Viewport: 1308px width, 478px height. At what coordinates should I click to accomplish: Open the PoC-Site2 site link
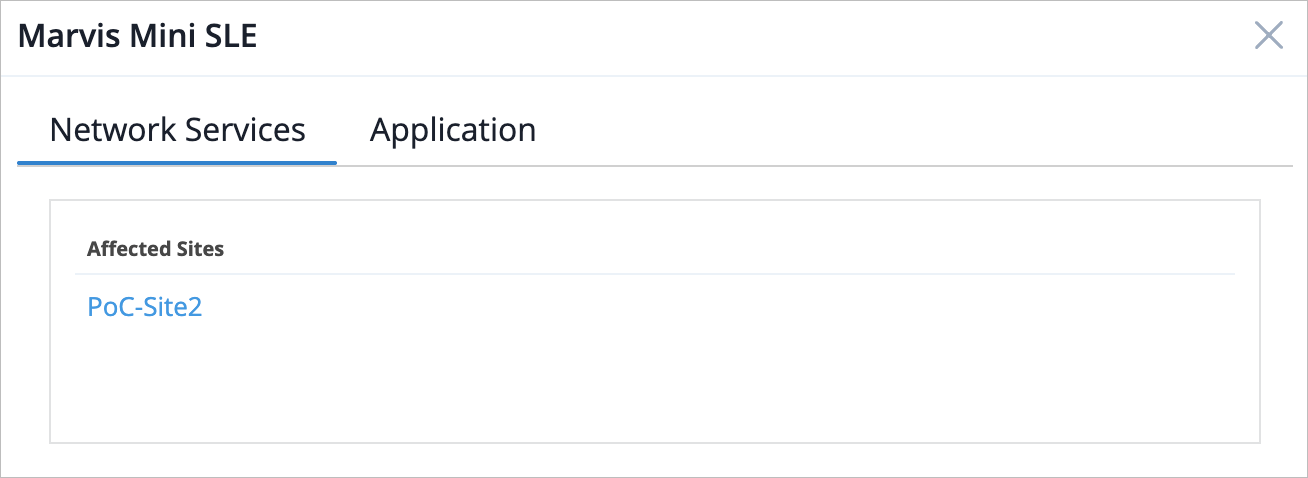145,306
